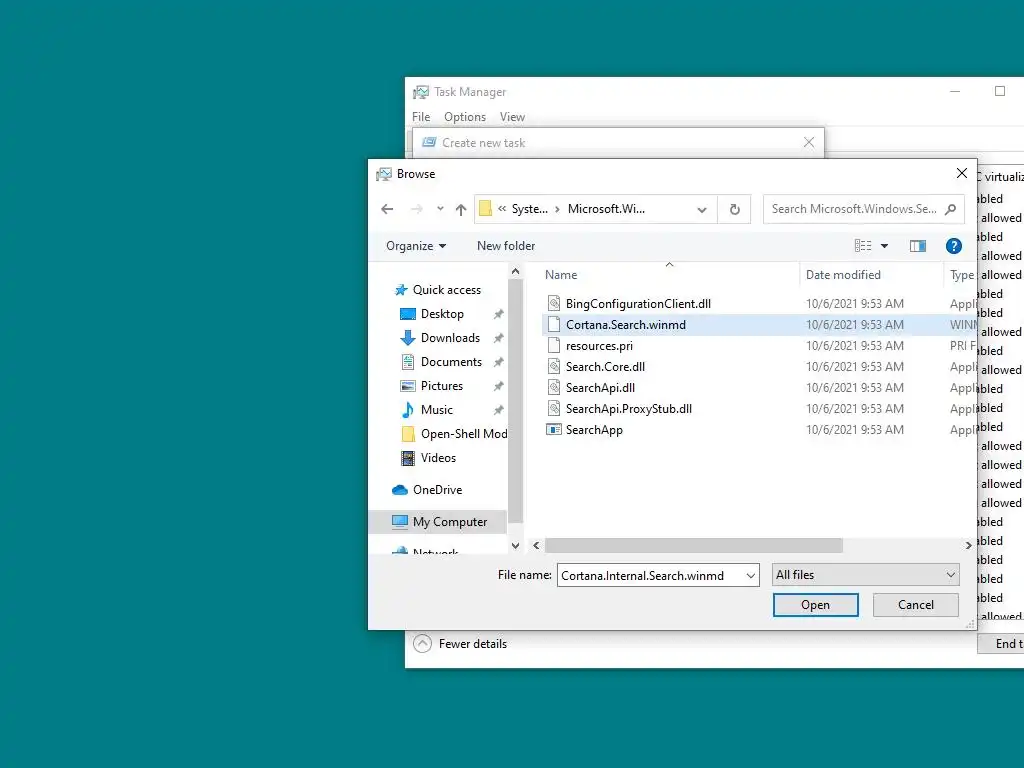This screenshot has height=768, width=1024.
Task: Expand the File name dropdown arrow
Action: pos(750,575)
